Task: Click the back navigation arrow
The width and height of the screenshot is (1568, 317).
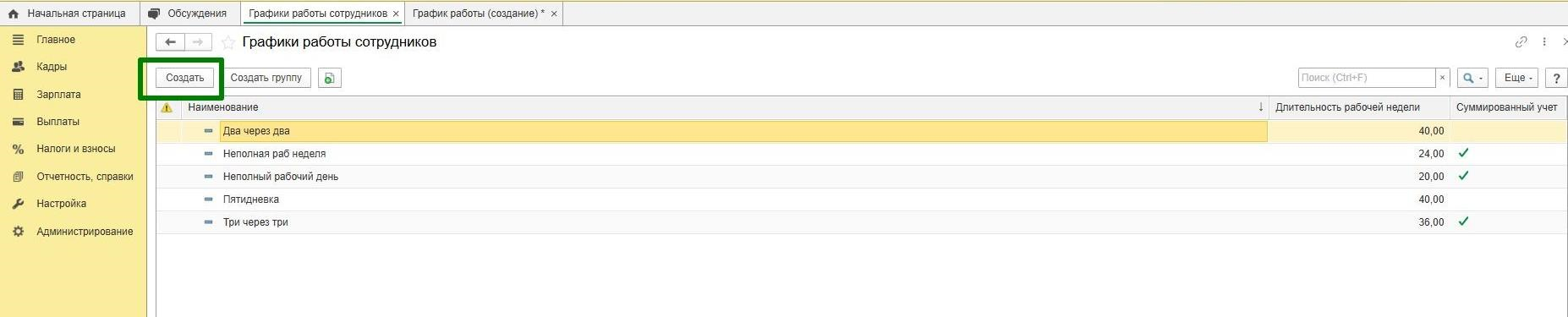Action: [x=170, y=42]
